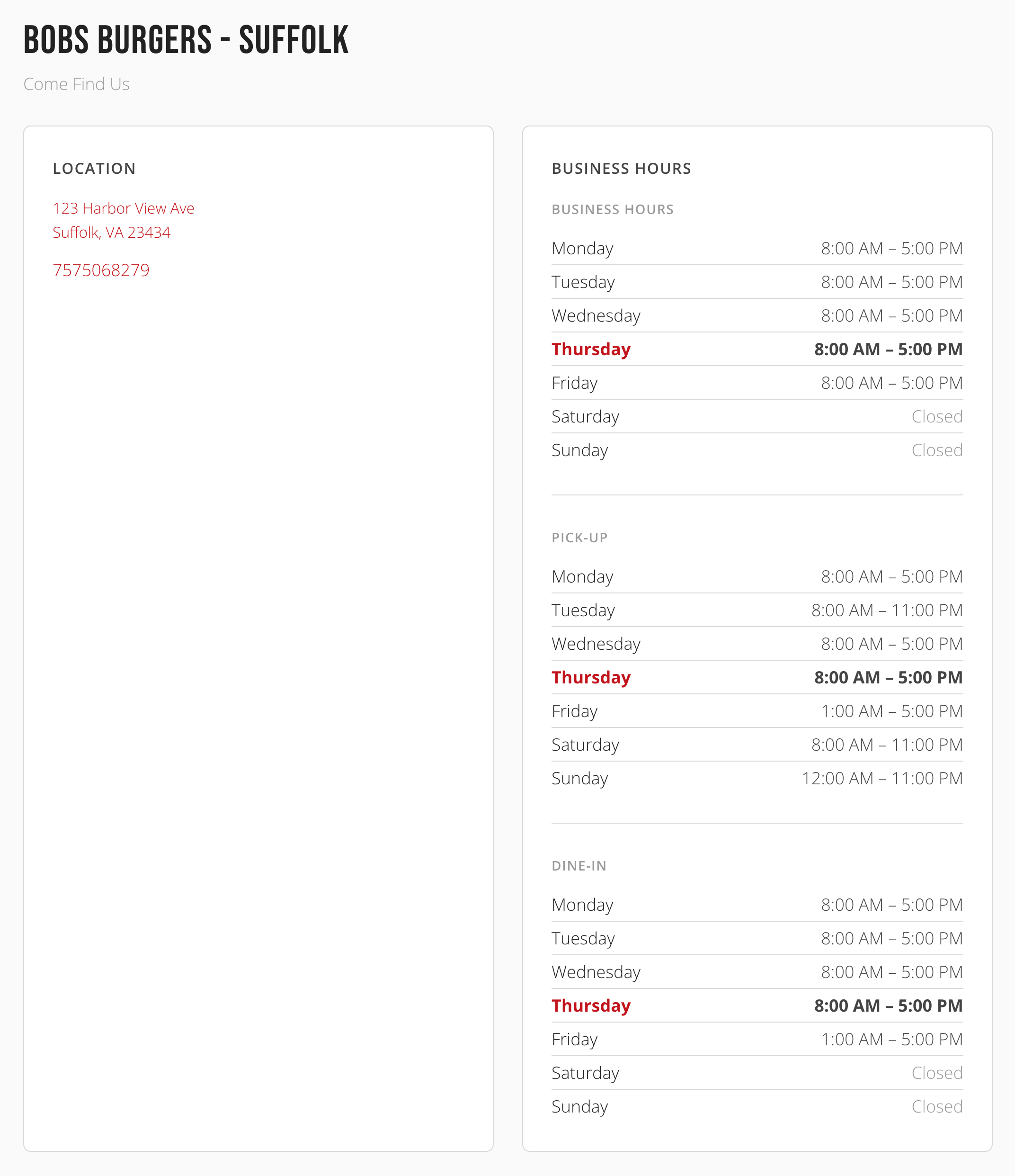Click Saturday Closed status in Dine-In list
The width and height of the screenshot is (1015, 1176).
tap(937, 1073)
